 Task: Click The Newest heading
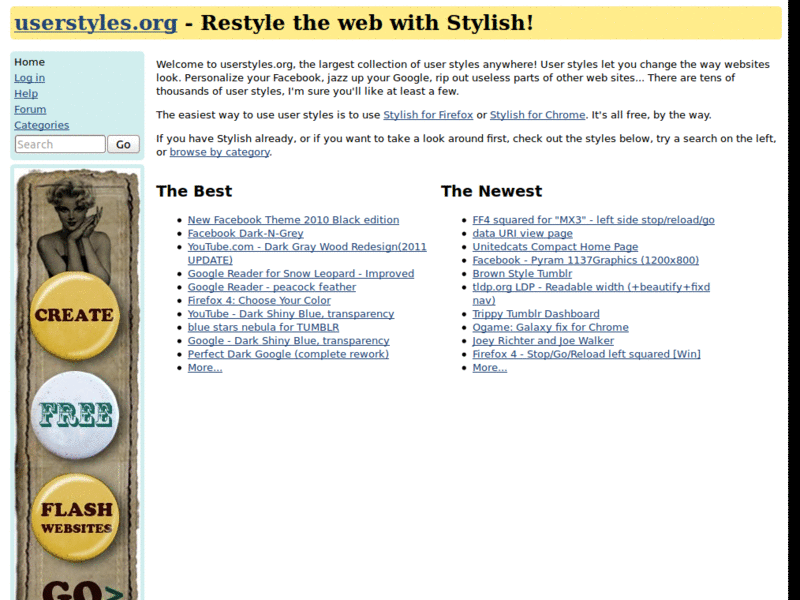(491, 191)
